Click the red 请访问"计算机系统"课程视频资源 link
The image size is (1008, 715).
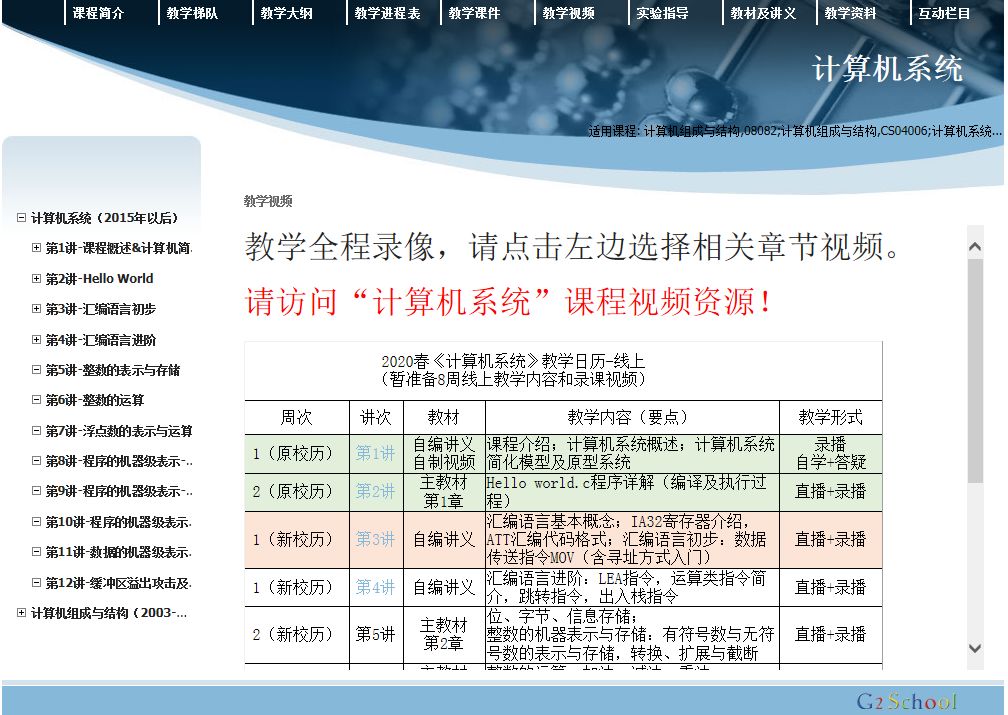[509, 302]
